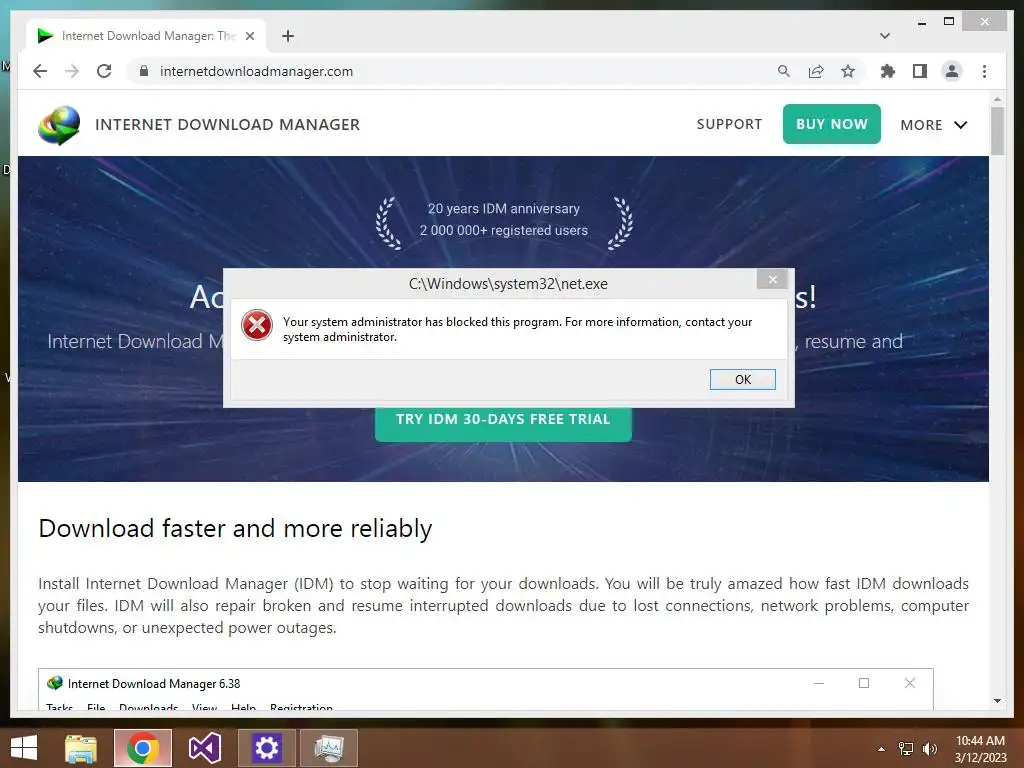Screen dimensions: 1024x768
Task: Expand the tab search chevron
Action: (885, 36)
